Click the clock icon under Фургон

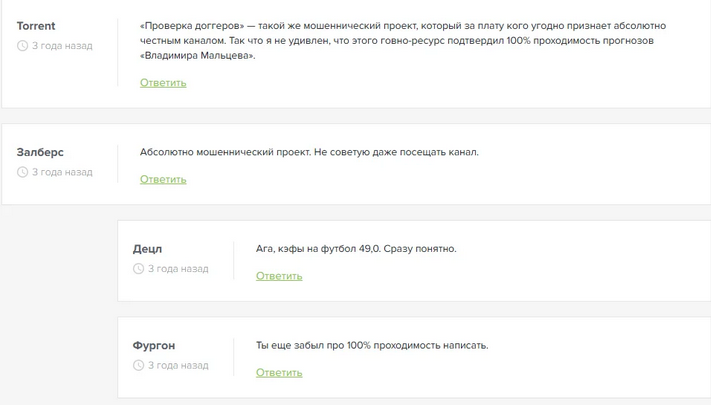pyautogui.click(x=138, y=365)
